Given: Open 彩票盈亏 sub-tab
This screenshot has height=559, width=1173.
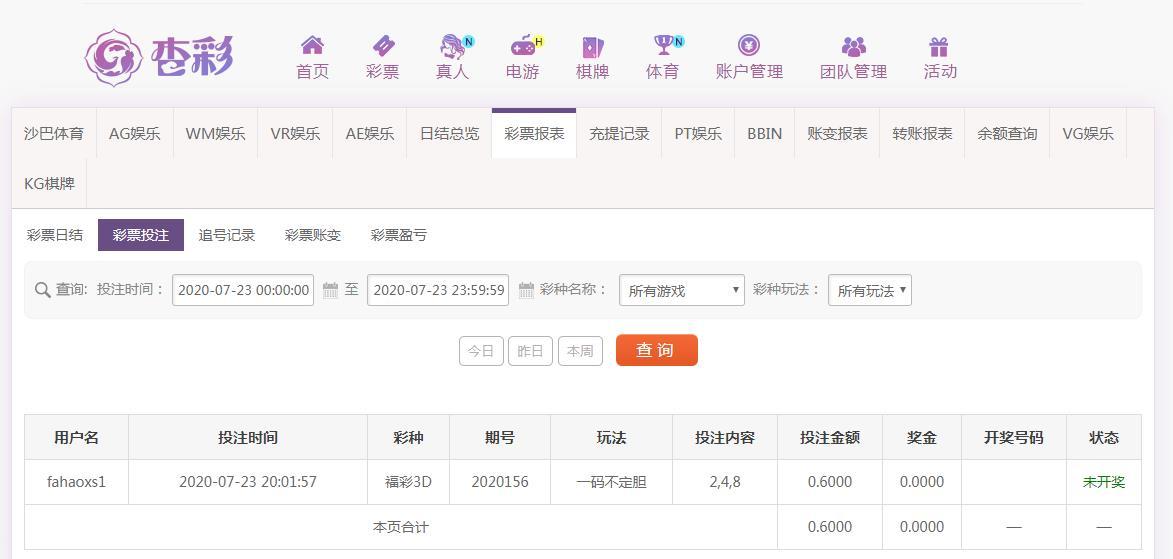Looking at the screenshot, I should click(x=399, y=235).
